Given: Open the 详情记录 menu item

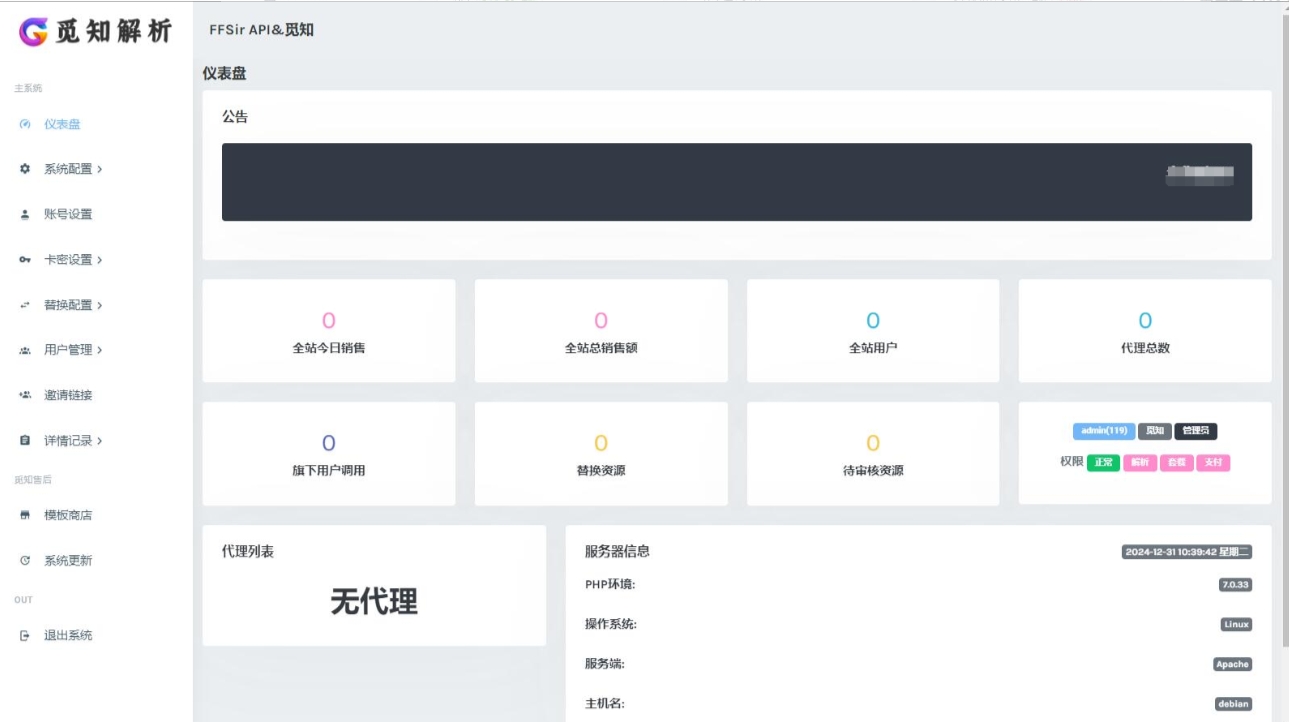Looking at the screenshot, I should click(x=72, y=441).
